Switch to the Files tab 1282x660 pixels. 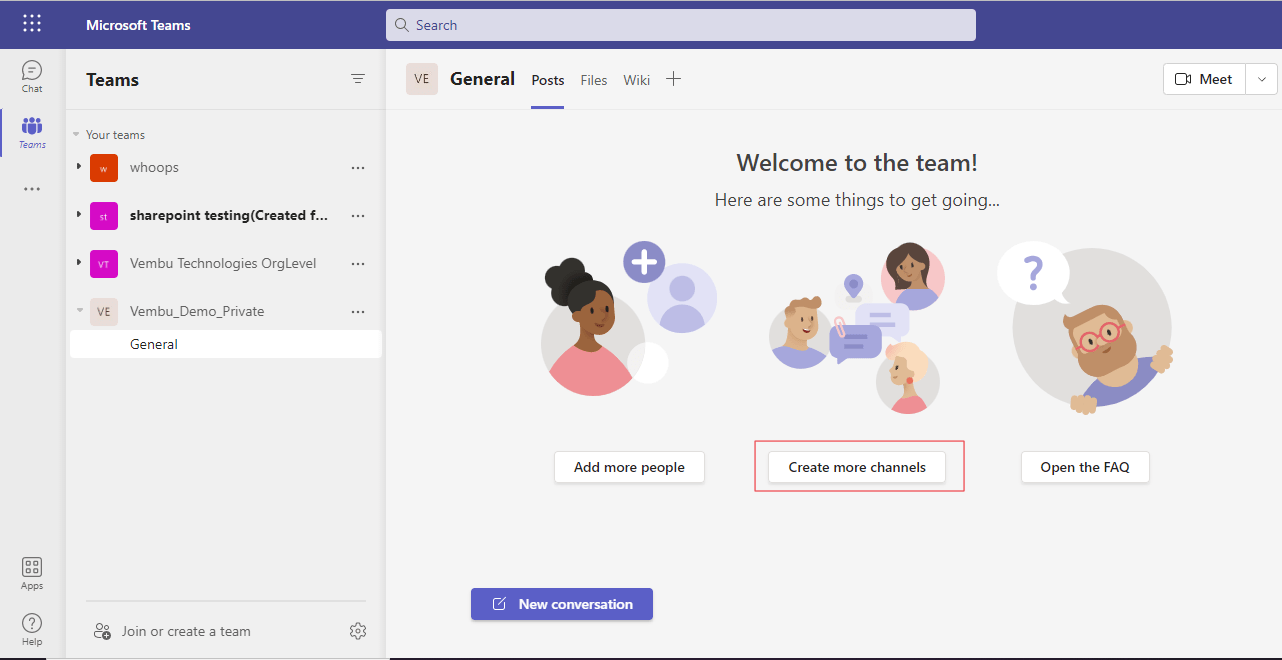point(594,80)
